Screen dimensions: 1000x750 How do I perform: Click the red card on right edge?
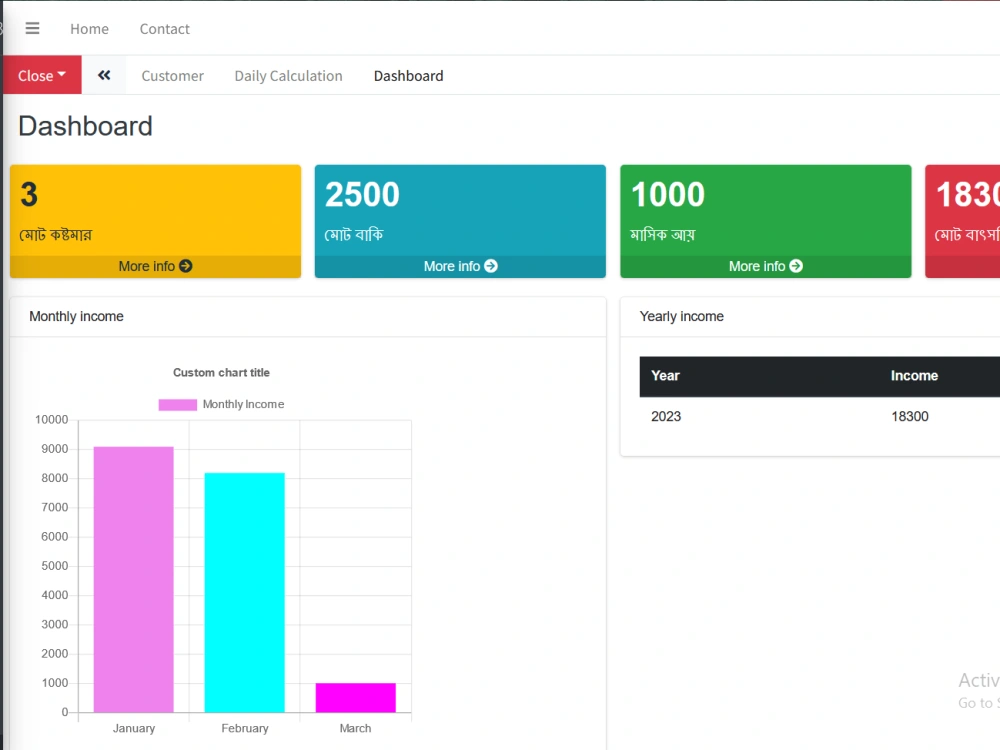pyautogui.click(x=962, y=221)
